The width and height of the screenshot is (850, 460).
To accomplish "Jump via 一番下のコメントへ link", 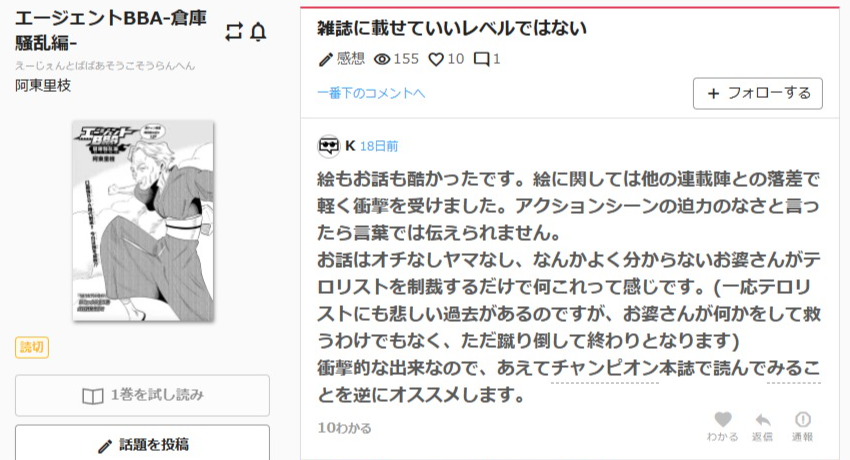I will click(x=371, y=93).
